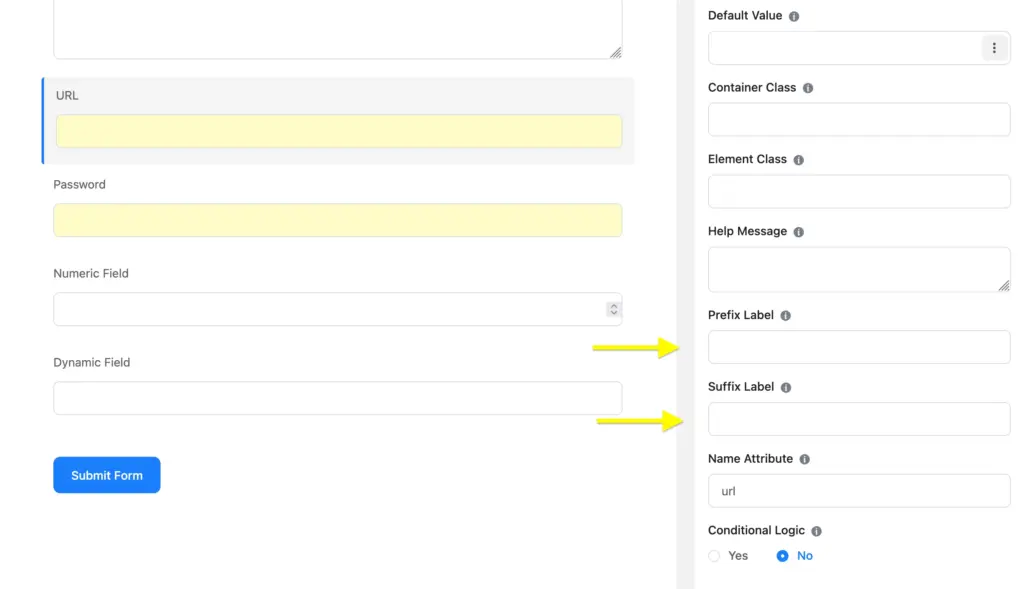This screenshot has height=589, width=1024.
Task: Click the Submit Form button
Action: pyautogui.click(x=106, y=474)
